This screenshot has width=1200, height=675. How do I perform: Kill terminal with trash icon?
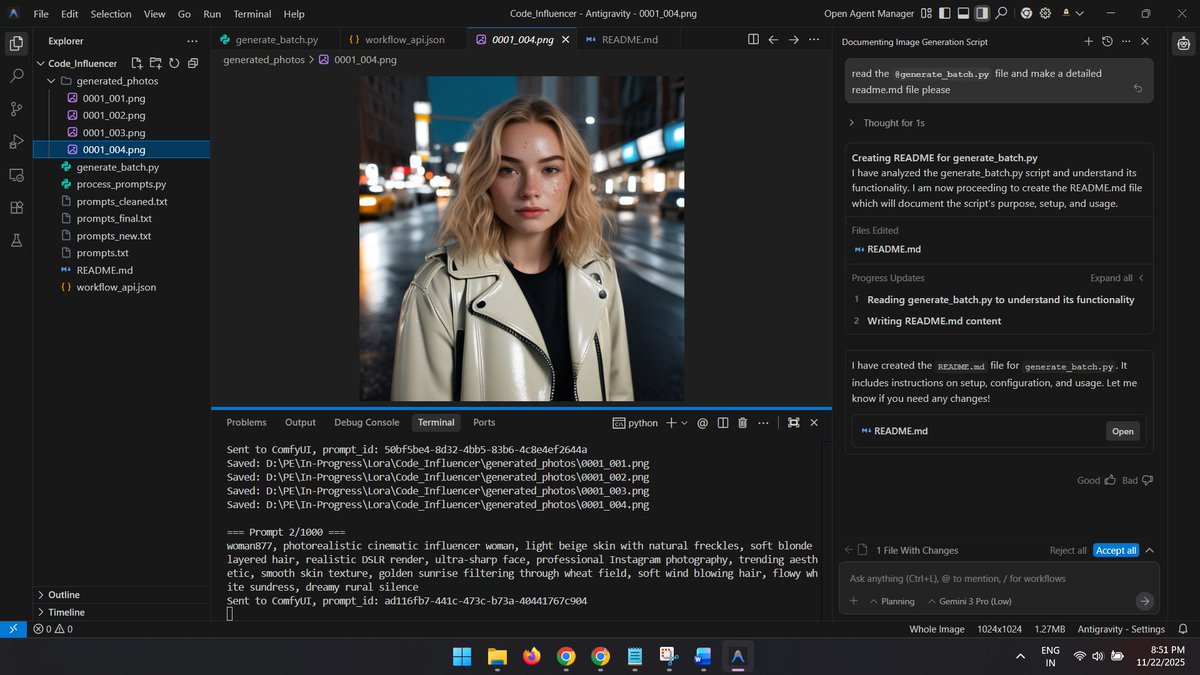coord(742,423)
